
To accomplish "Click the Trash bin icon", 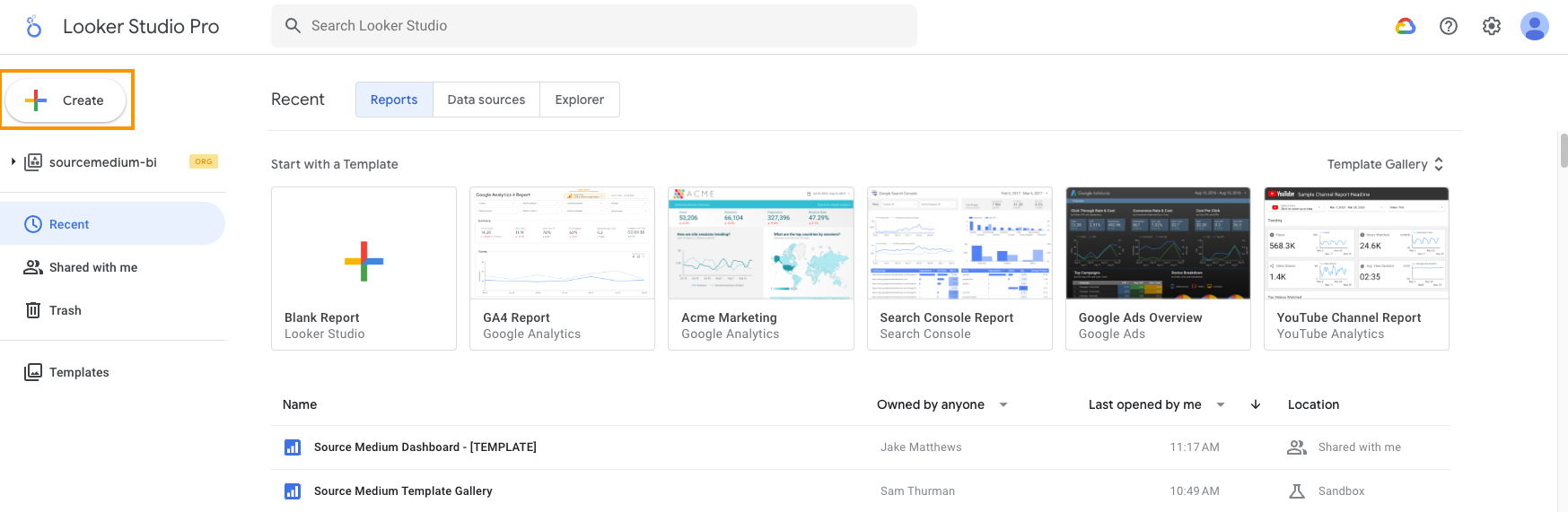I will point(33,310).
